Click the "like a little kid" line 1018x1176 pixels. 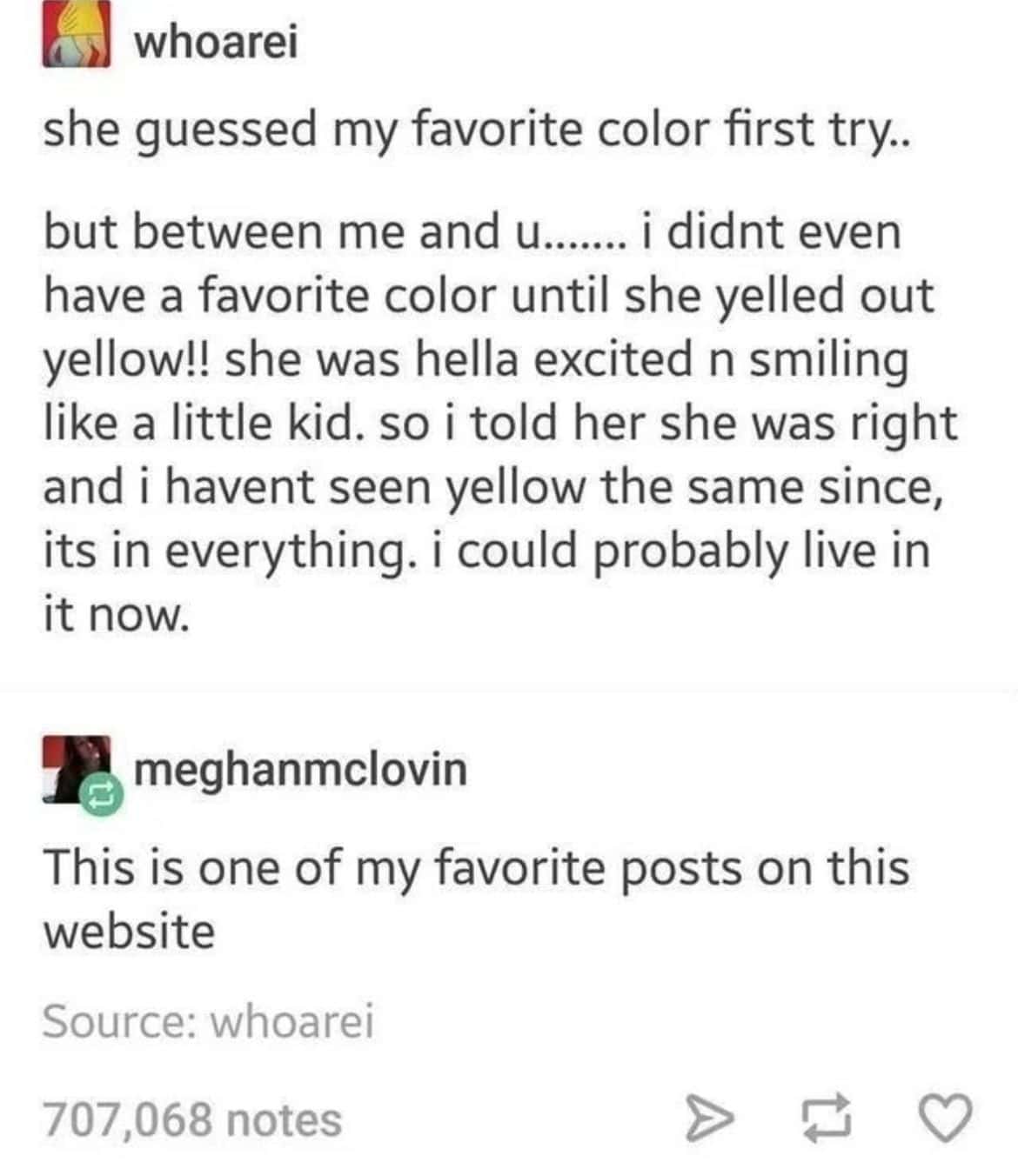tap(500, 424)
